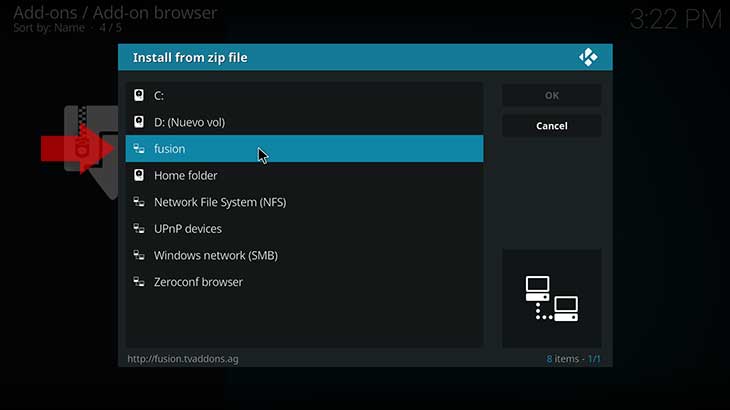
Task: Click the OK button
Action: point(552,95)
